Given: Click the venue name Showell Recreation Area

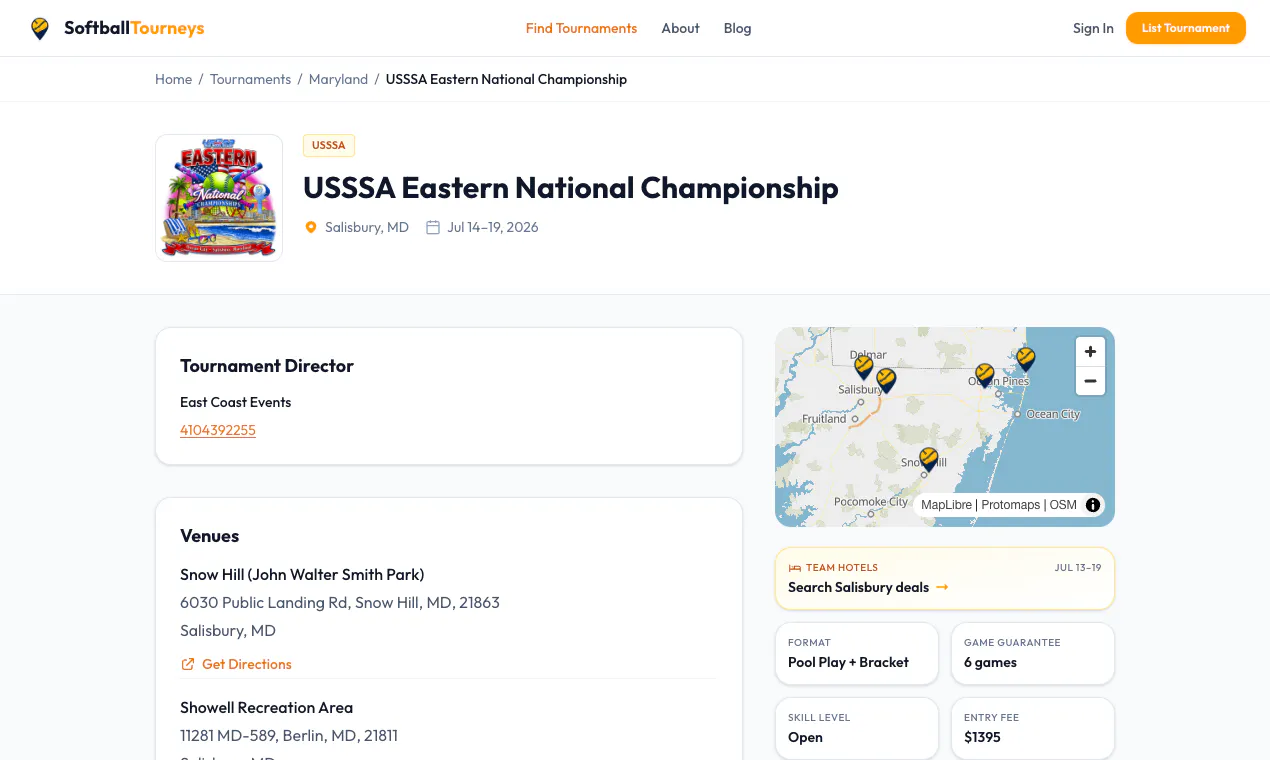Looking at the screenshot, I should (x=266, y=707).
